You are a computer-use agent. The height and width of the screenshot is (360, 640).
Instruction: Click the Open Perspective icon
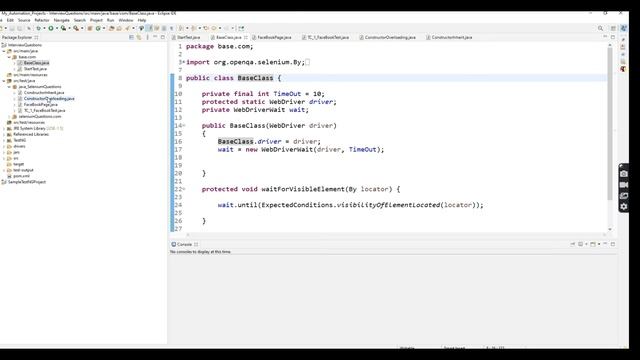[613, 28]
